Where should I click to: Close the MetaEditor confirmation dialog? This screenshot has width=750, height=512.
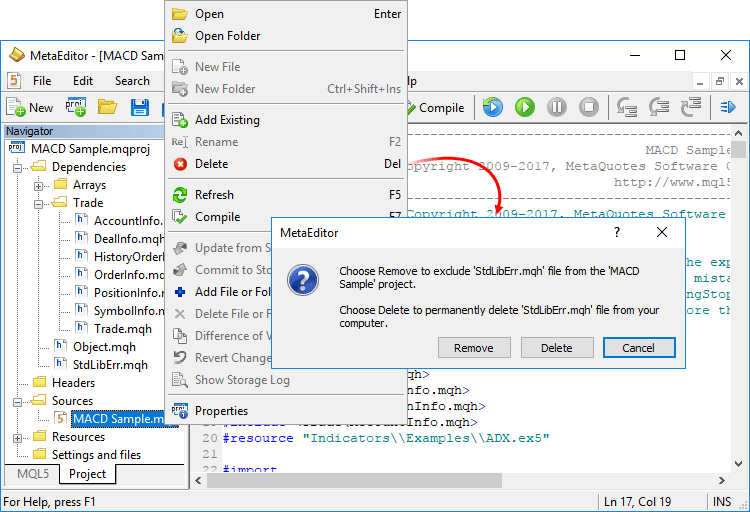point(662,233)
